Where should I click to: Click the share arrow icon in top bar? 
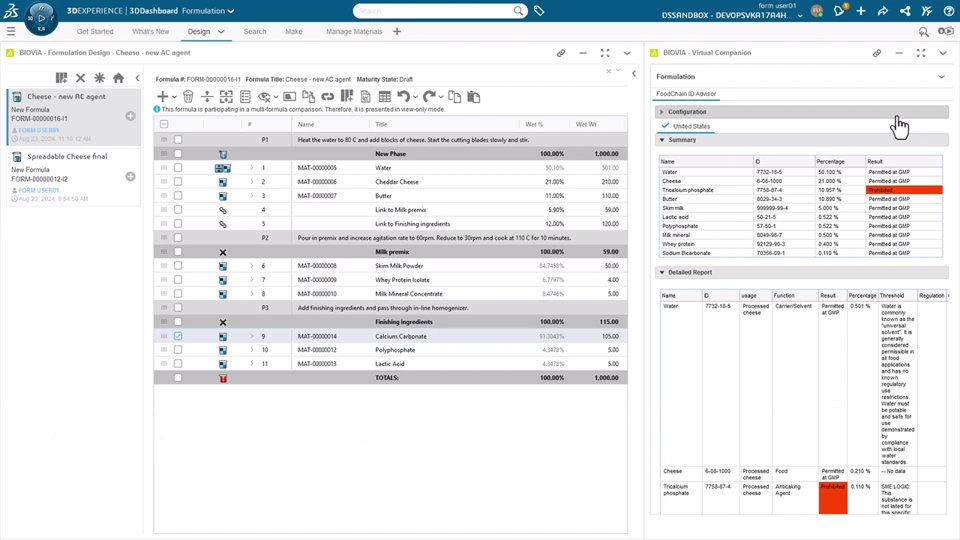click(883, 10)
